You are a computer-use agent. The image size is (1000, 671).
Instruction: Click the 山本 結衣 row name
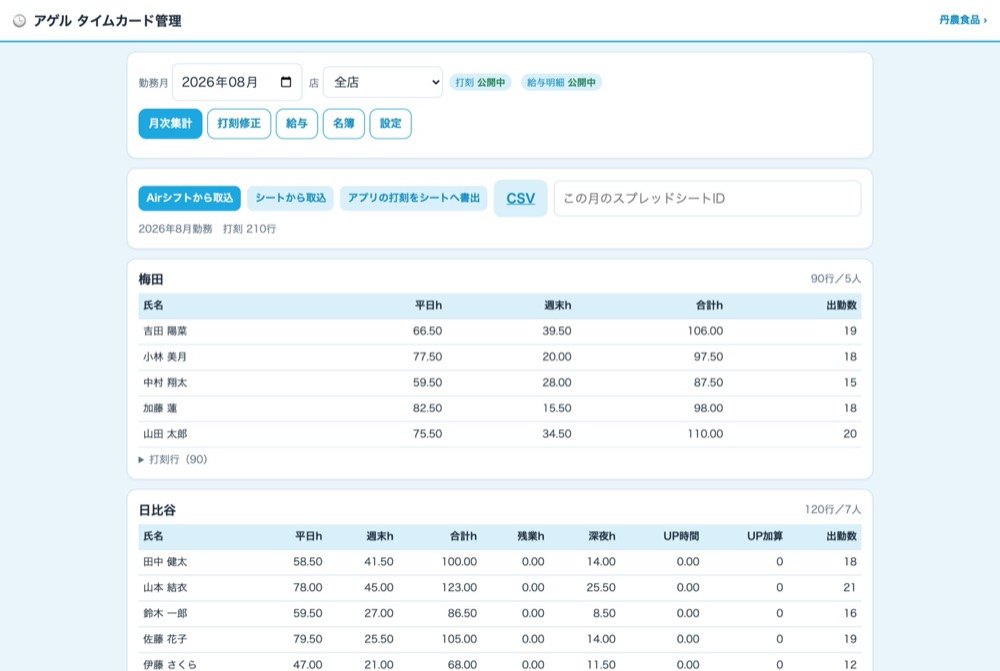[165, 587]
